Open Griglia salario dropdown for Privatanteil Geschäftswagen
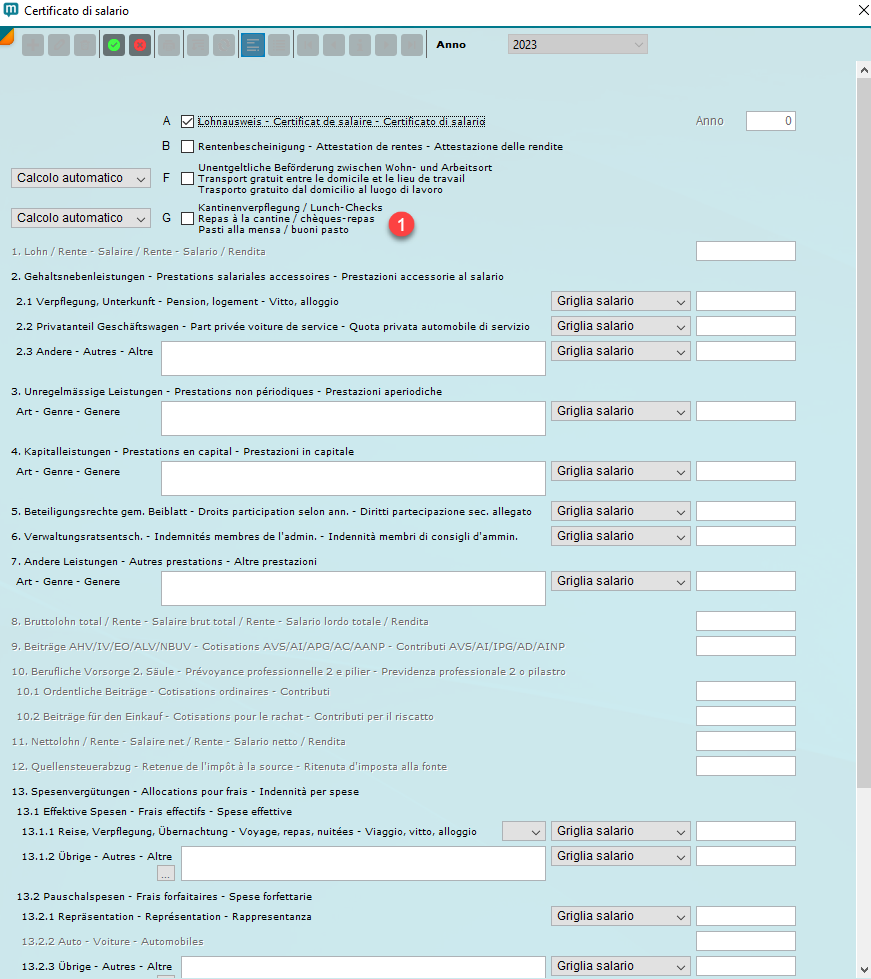This screenshot has width=871, height=979. pyautogui.click(x=620, y=325)
